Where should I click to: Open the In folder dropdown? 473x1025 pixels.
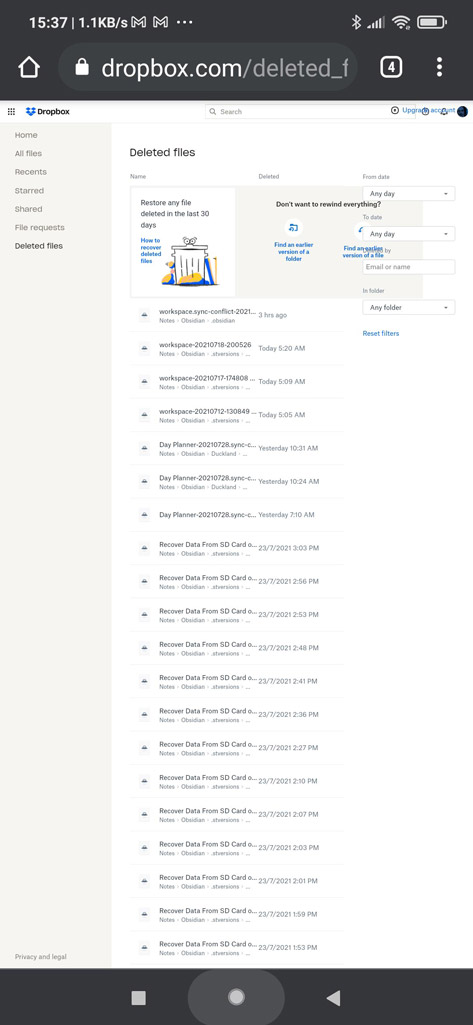pos(408,307)
